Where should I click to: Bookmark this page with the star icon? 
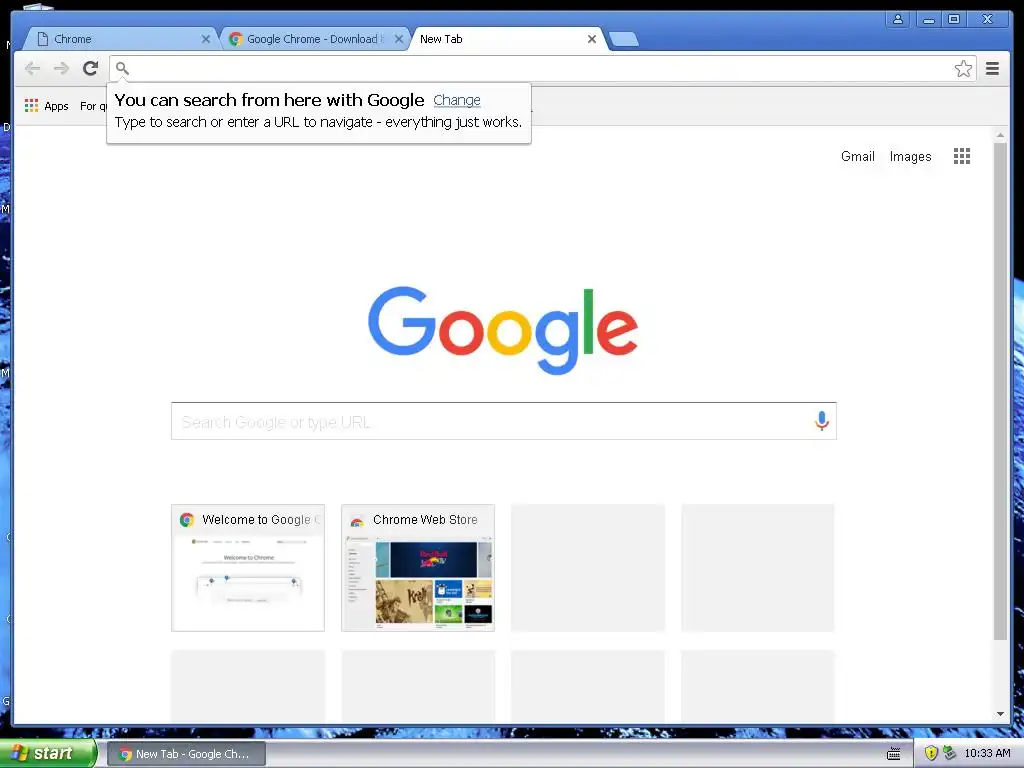coord(963,69)
